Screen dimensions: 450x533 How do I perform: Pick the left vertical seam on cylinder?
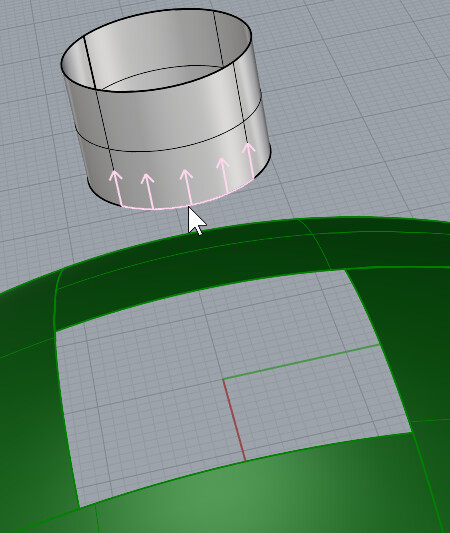point(99,102)
